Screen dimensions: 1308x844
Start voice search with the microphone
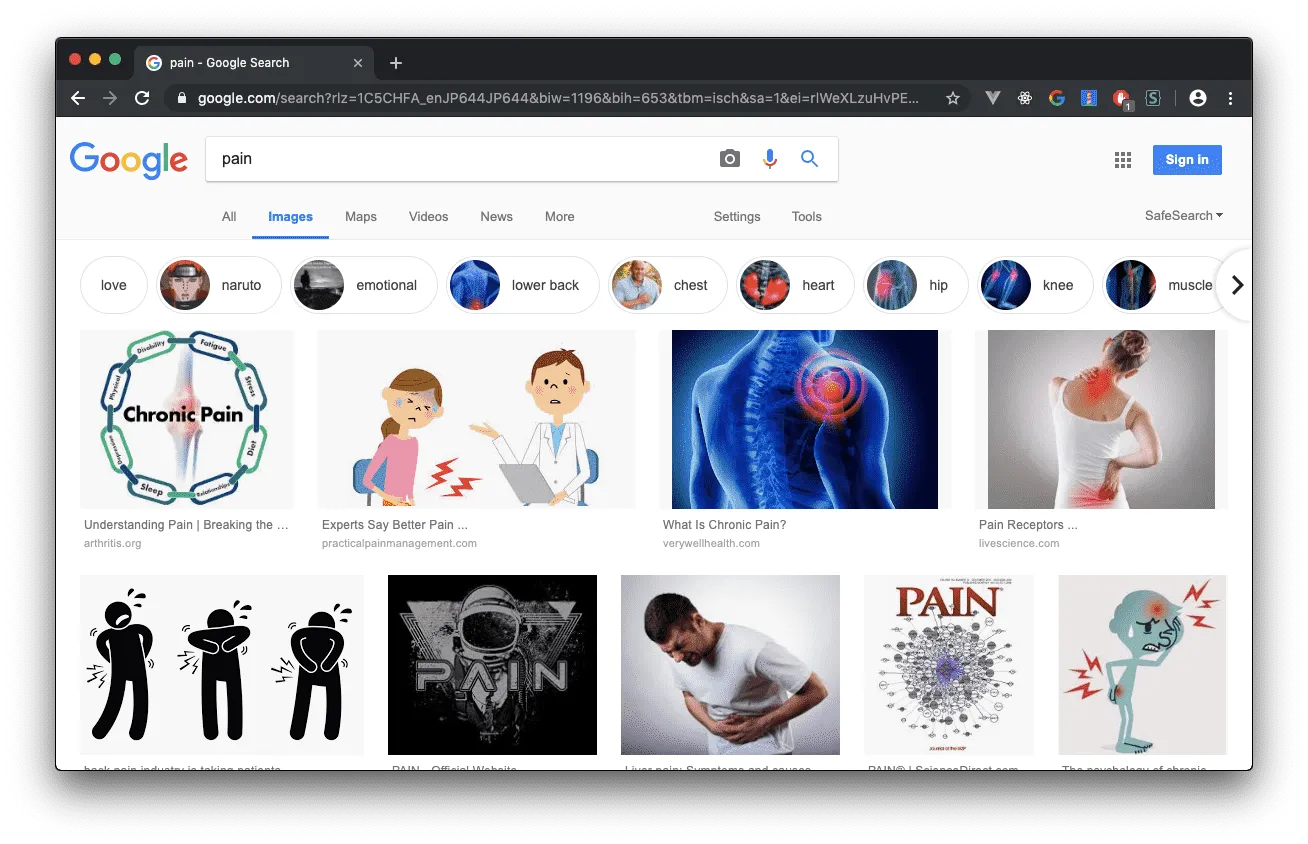(x=770, y=159)
